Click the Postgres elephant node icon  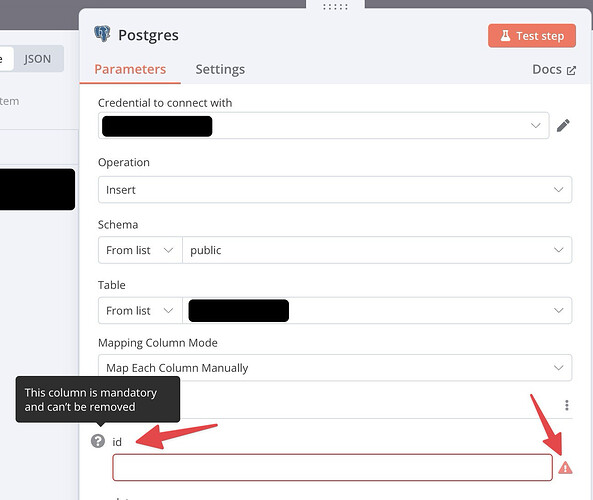point(102,34)
